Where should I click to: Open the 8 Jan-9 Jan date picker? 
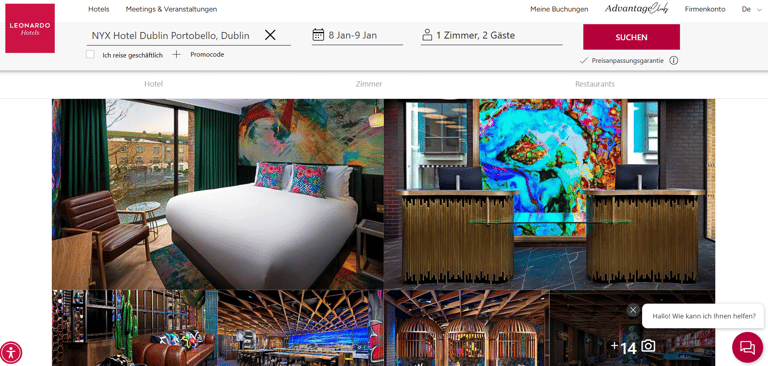coord(357,35)
